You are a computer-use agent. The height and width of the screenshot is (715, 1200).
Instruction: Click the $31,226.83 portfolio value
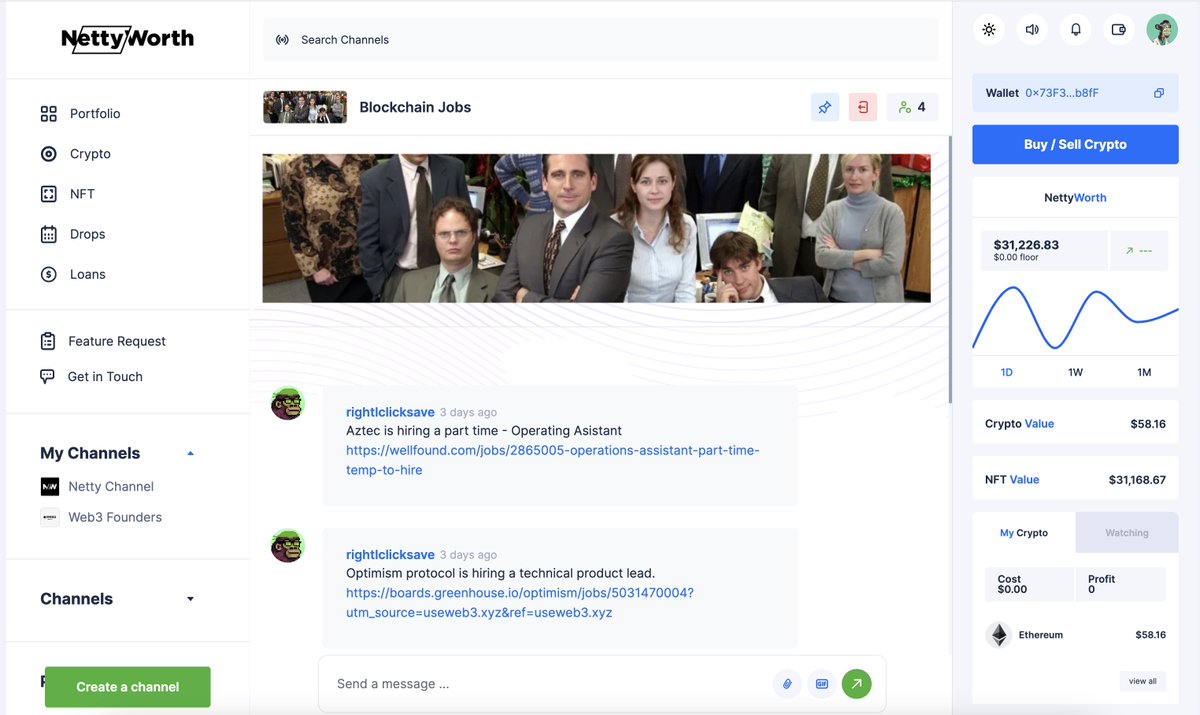tap(1026, 245)
